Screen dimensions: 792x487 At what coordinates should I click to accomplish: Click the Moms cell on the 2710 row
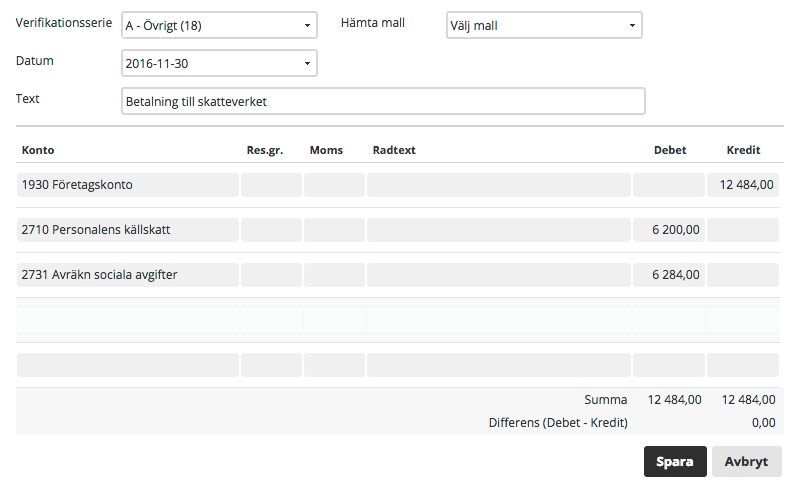[334, 230]
